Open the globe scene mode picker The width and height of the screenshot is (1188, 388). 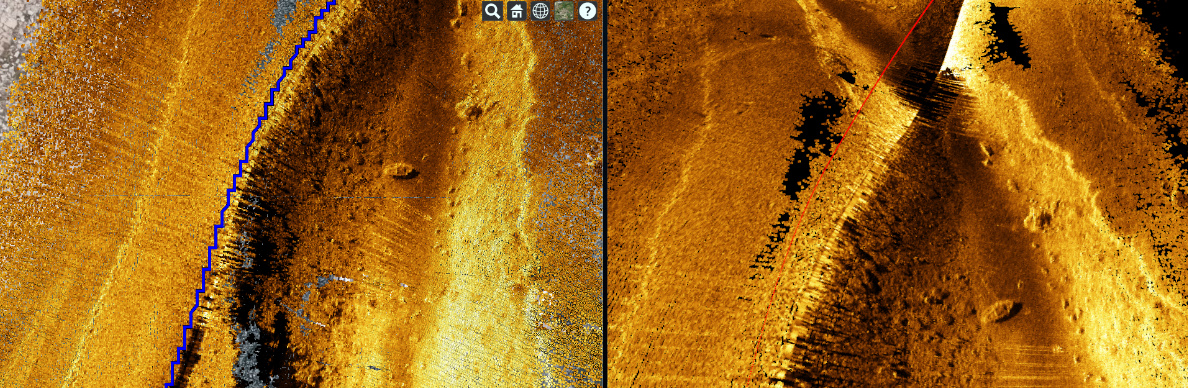click(x=540, y=11)
